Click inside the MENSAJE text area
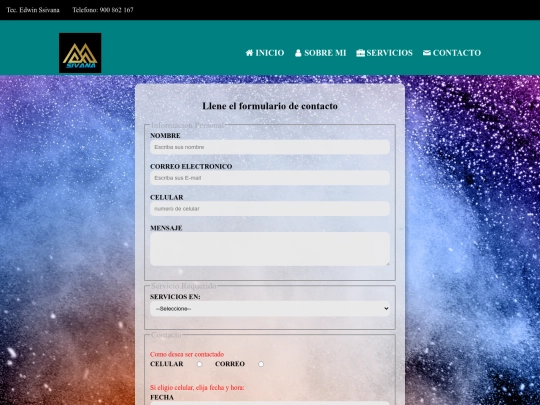 pos(270,249)
